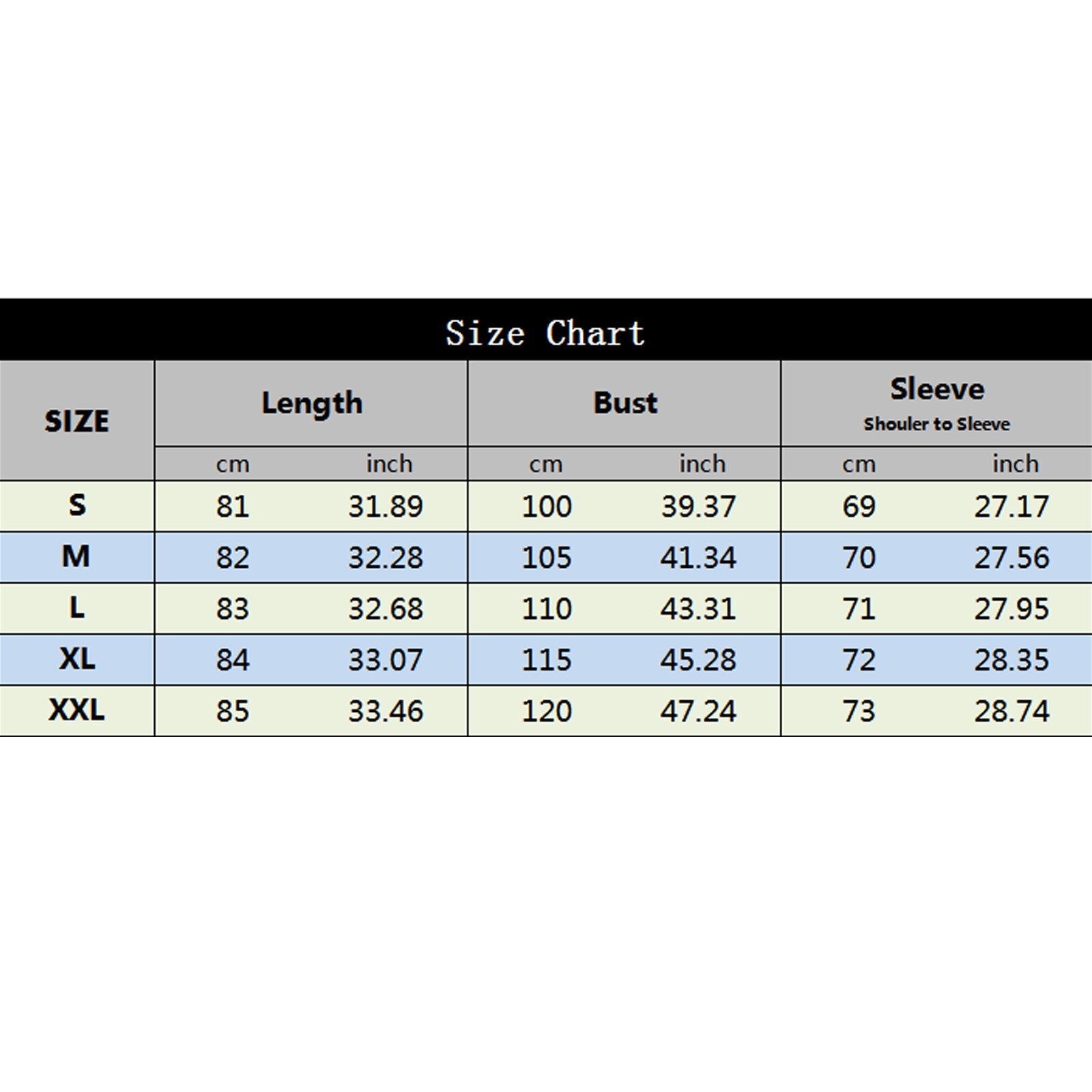
Task: Select the Bust column header
Action: (x=625, y=403)
